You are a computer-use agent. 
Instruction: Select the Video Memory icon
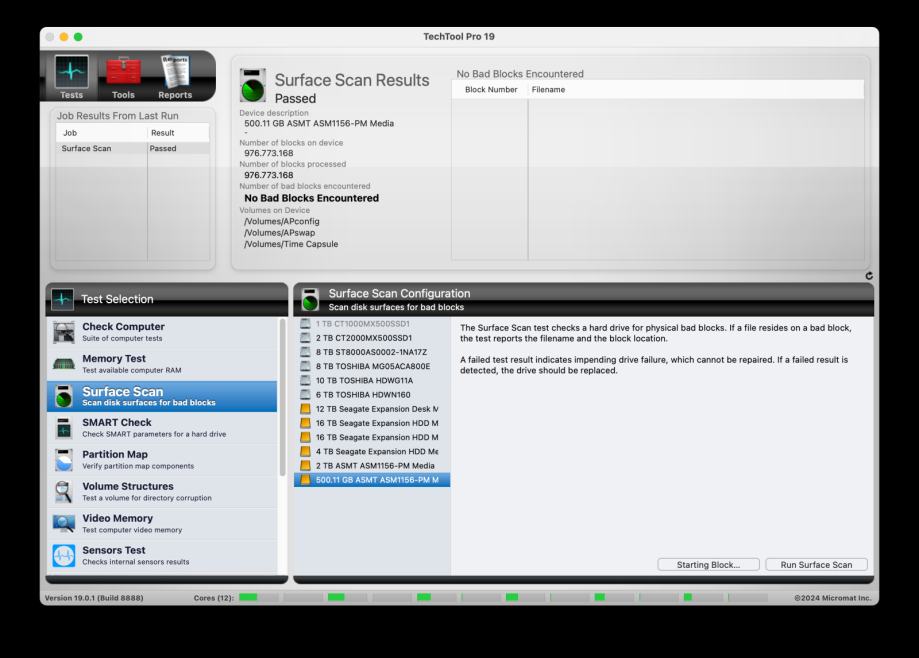click(x=64, y=523)
